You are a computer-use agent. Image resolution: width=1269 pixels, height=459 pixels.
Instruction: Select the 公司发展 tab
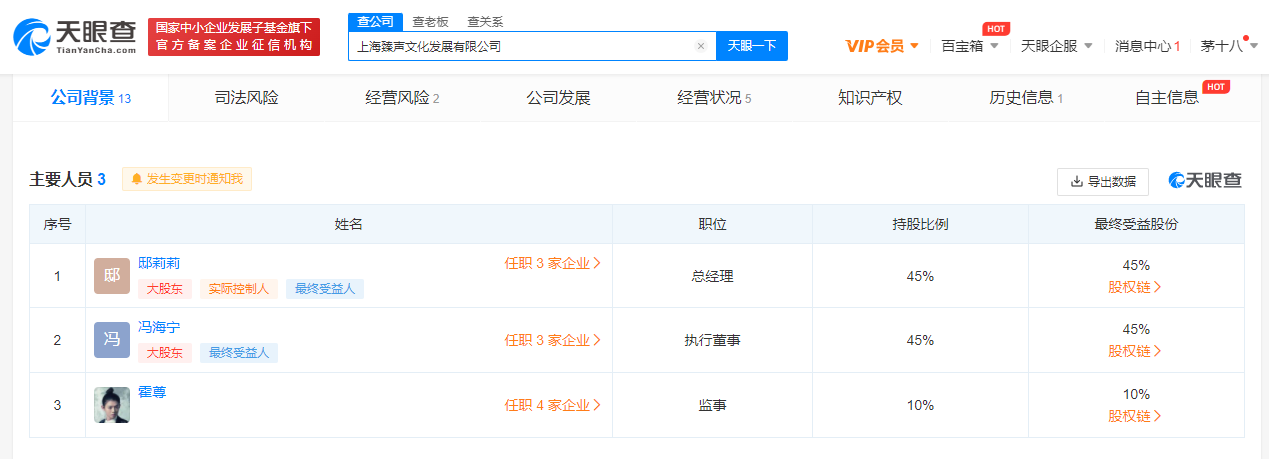(558, 98)
